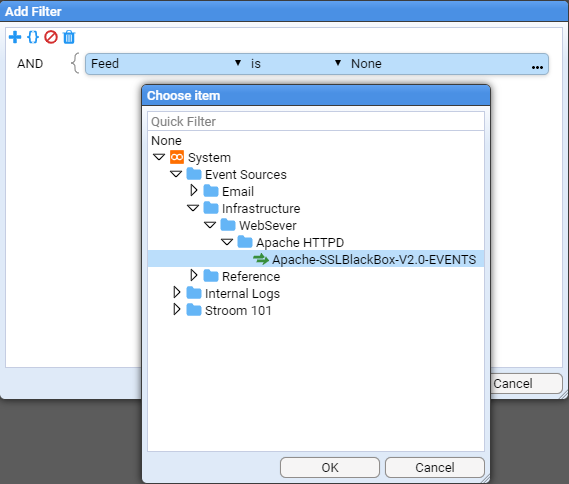Collapse the Infrastructure folder node

click(x=193, y=208)
